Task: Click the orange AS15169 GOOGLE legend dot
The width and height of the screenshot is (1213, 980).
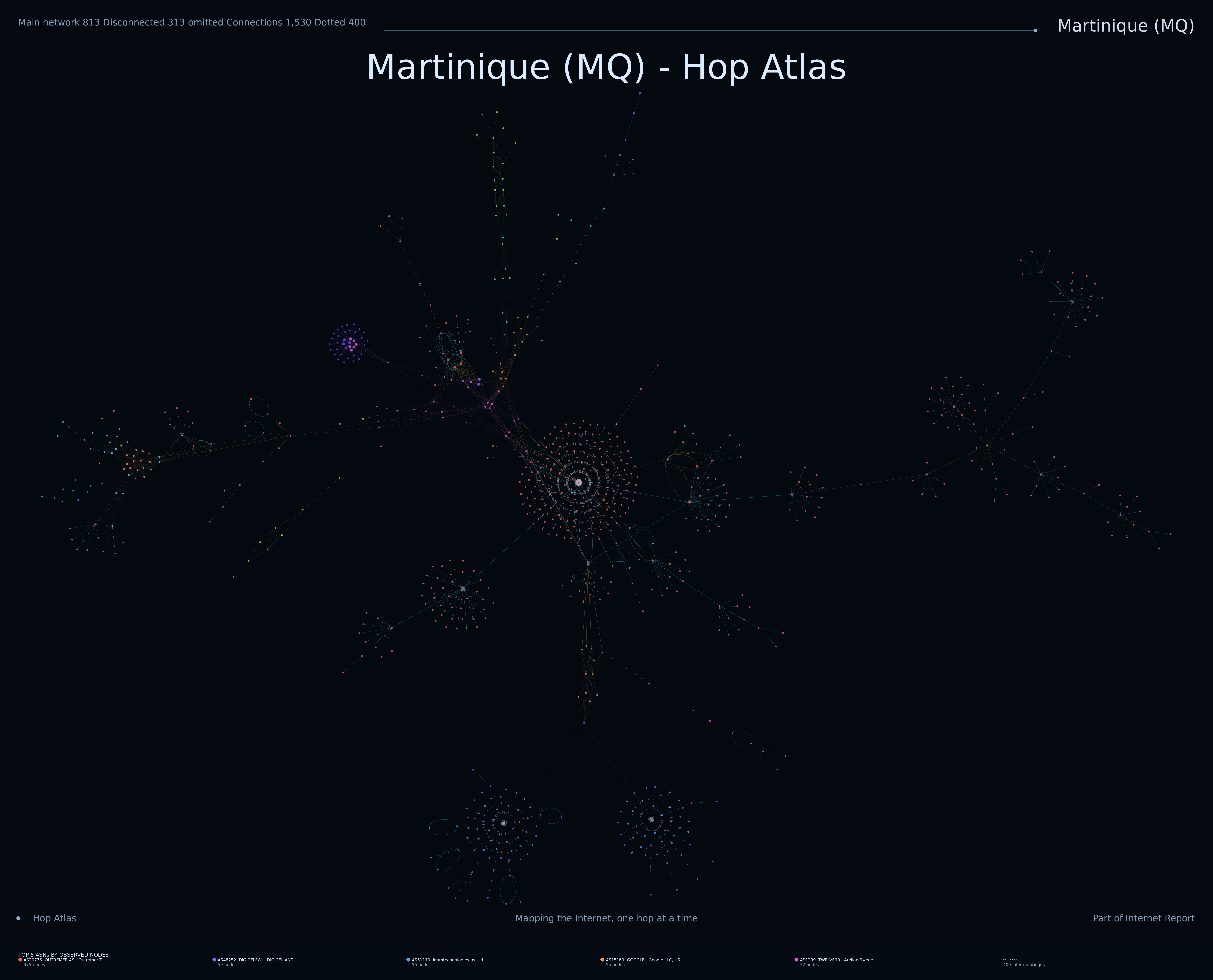Action: tap(602, 960)
